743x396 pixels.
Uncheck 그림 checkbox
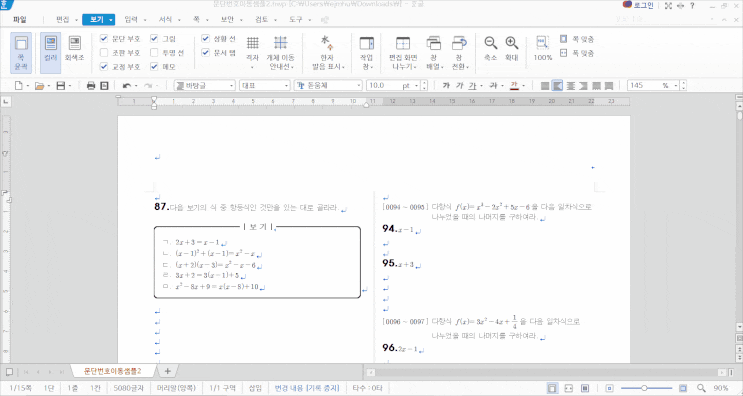pyautogui.click(x=154, y=39)
